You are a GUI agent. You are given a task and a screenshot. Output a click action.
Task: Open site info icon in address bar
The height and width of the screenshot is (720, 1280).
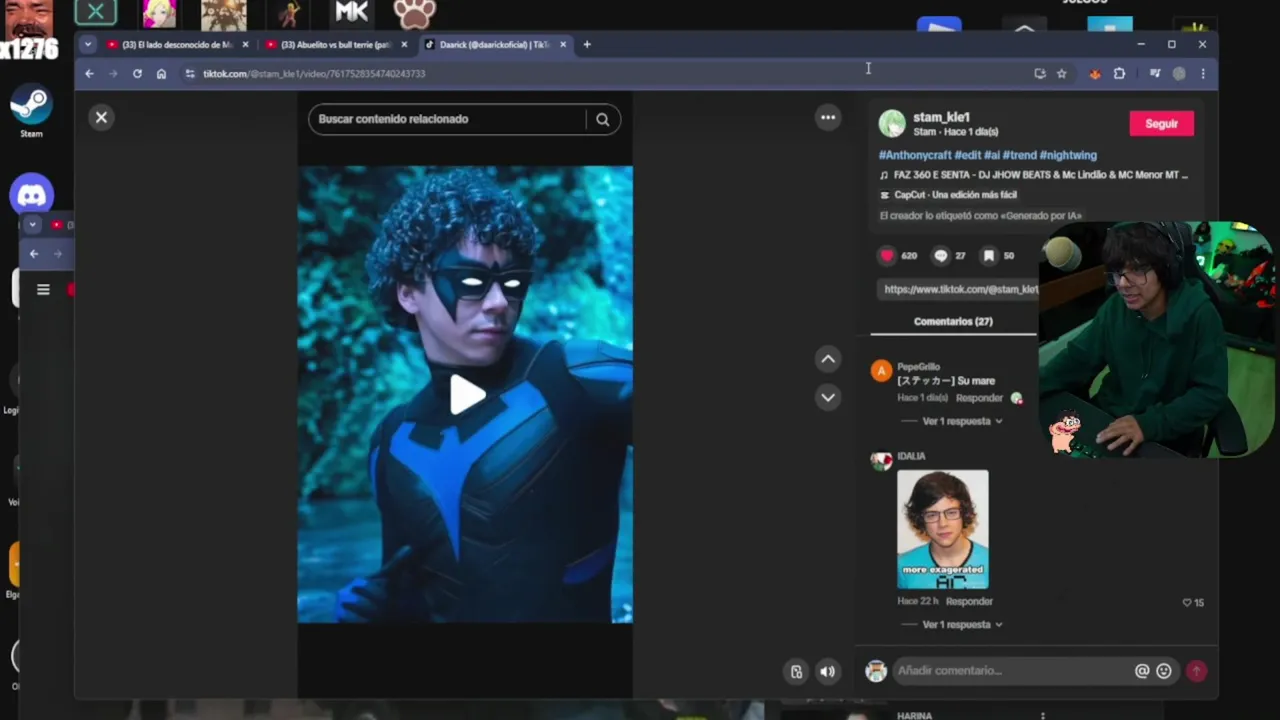click(x=190, y=73)
